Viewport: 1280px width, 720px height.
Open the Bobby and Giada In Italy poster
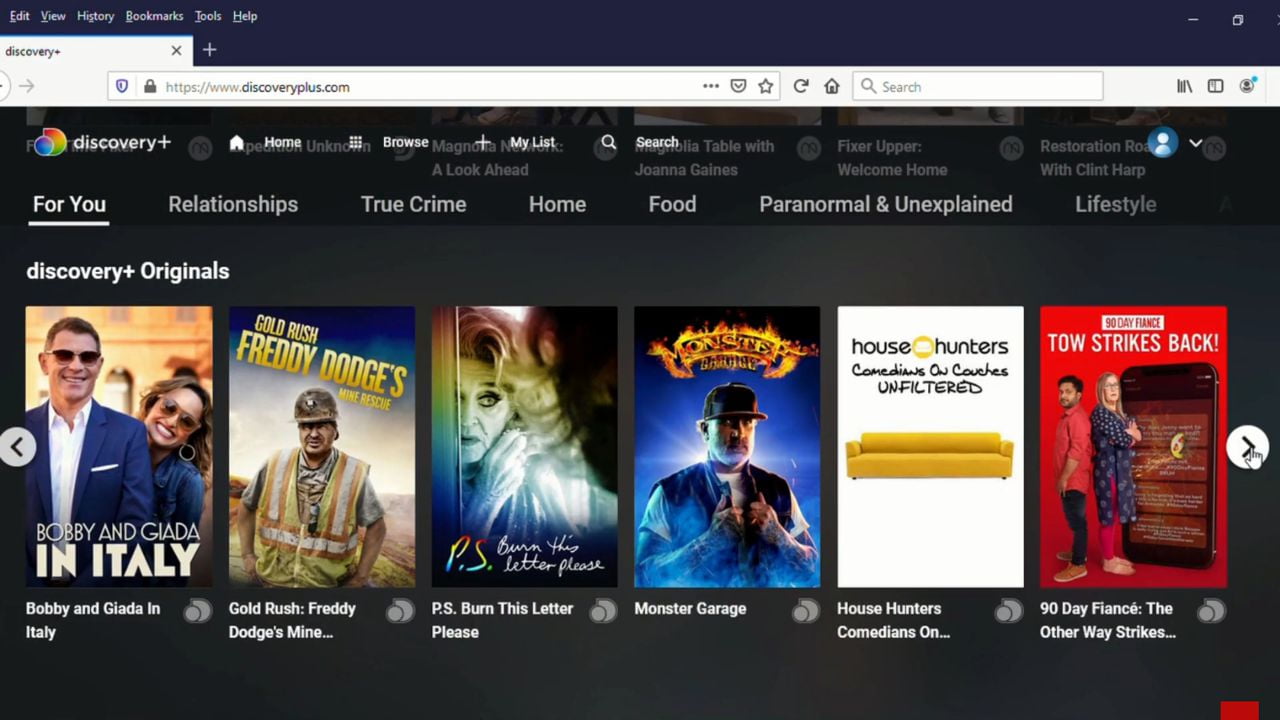coord(119,447)
